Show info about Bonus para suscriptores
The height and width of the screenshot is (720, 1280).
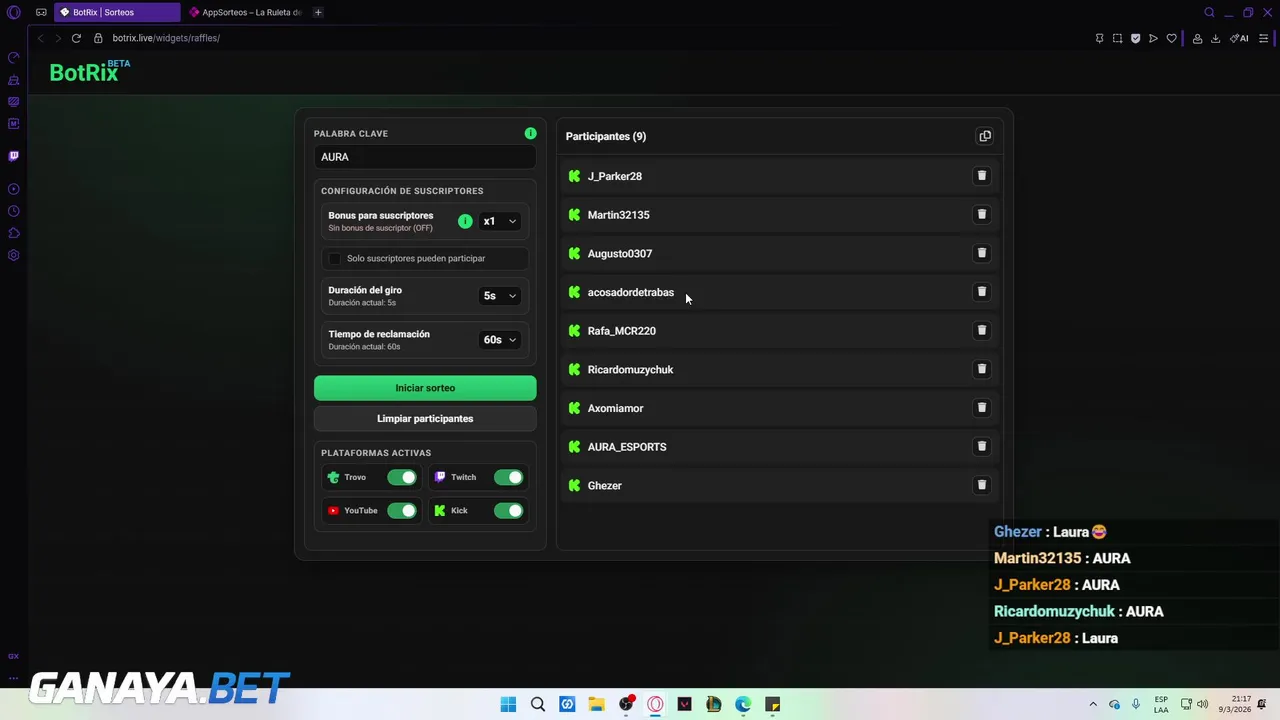click(x=465, y=221)
